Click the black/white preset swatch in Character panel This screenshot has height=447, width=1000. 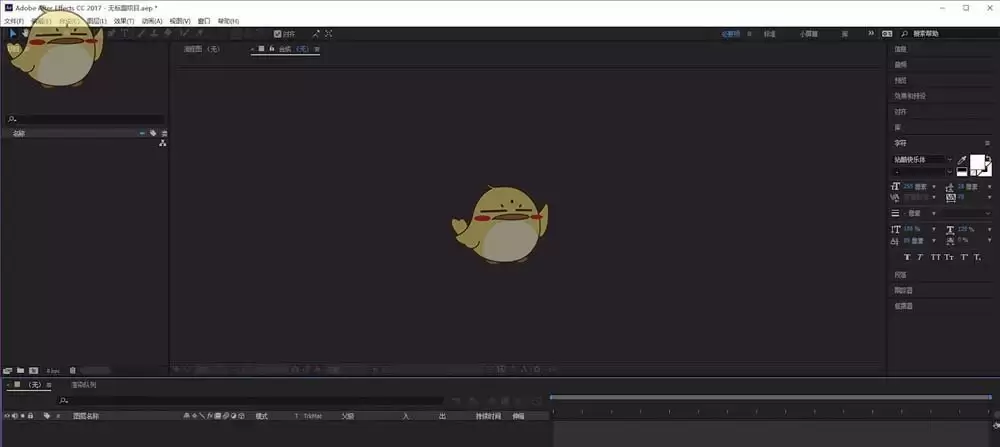962,172
